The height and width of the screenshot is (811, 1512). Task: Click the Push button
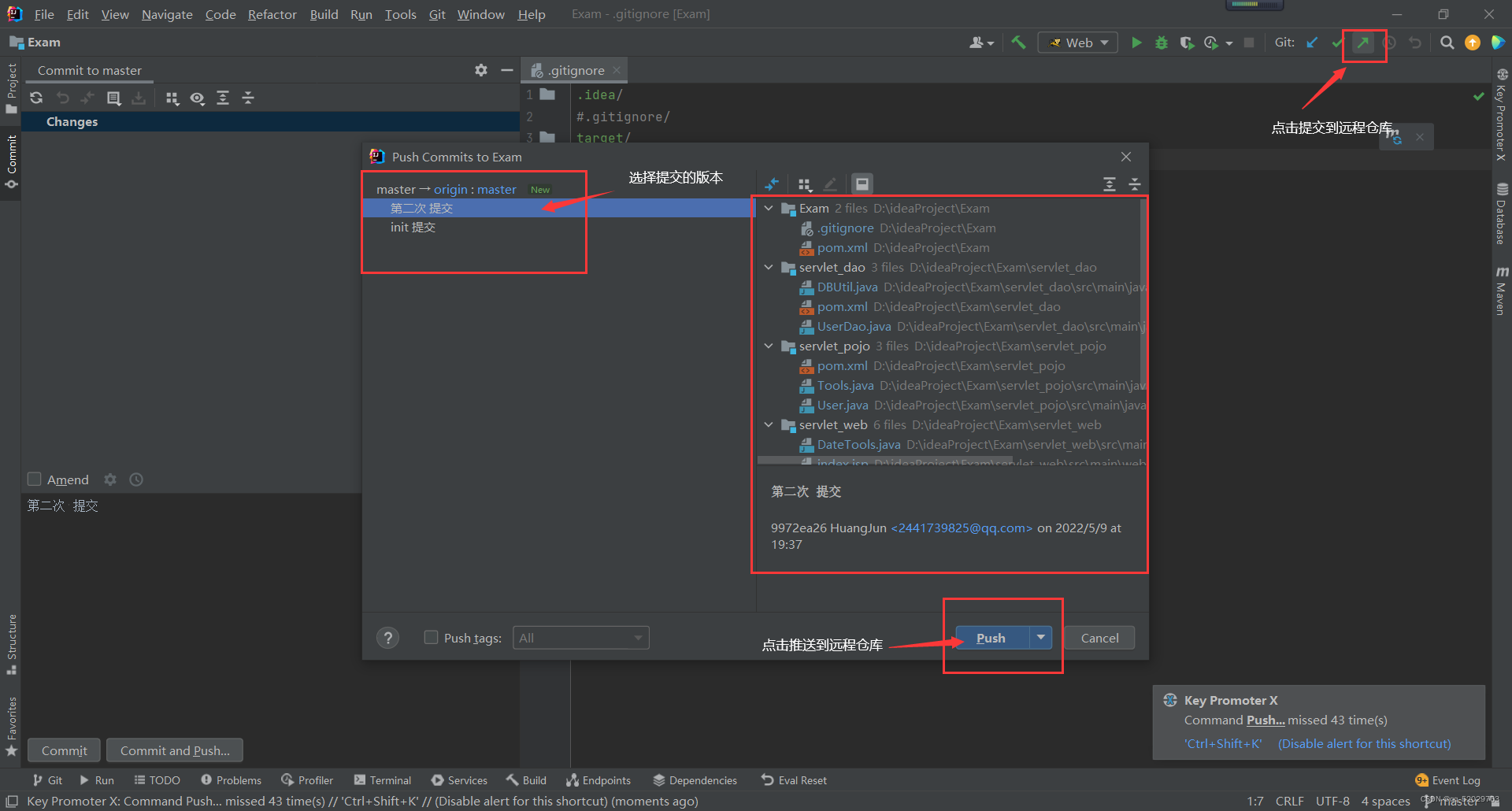tap(991, 638)
